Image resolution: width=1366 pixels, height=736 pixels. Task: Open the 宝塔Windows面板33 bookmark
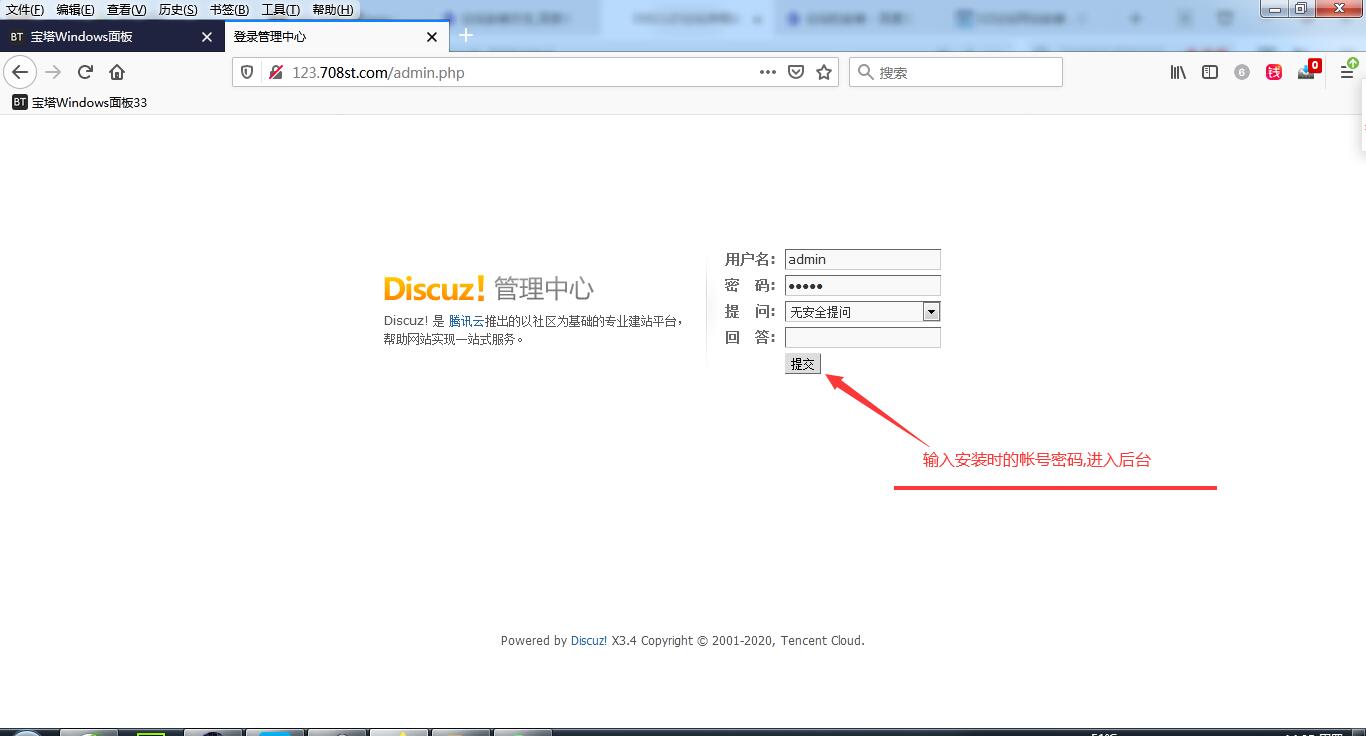point(79,102)
